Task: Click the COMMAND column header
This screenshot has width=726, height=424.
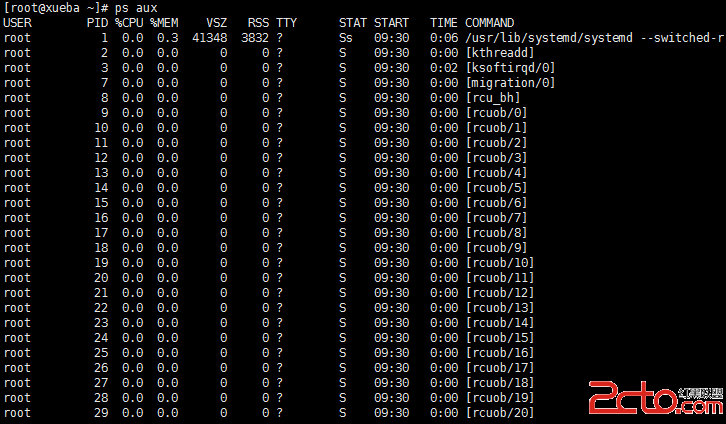Action: tap(489, 23)
